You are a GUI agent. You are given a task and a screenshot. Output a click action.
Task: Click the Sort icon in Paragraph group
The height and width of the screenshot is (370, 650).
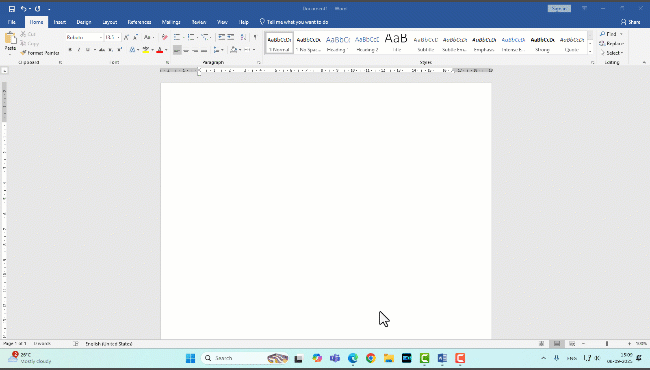(243, 37)
